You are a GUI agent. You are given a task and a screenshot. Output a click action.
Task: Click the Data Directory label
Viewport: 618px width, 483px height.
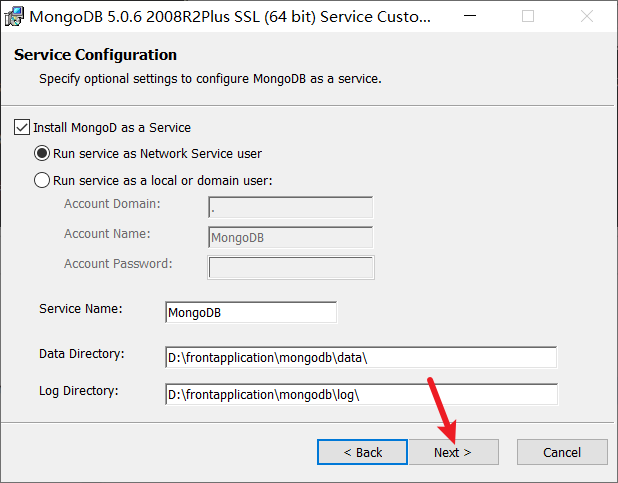point(82,354)
